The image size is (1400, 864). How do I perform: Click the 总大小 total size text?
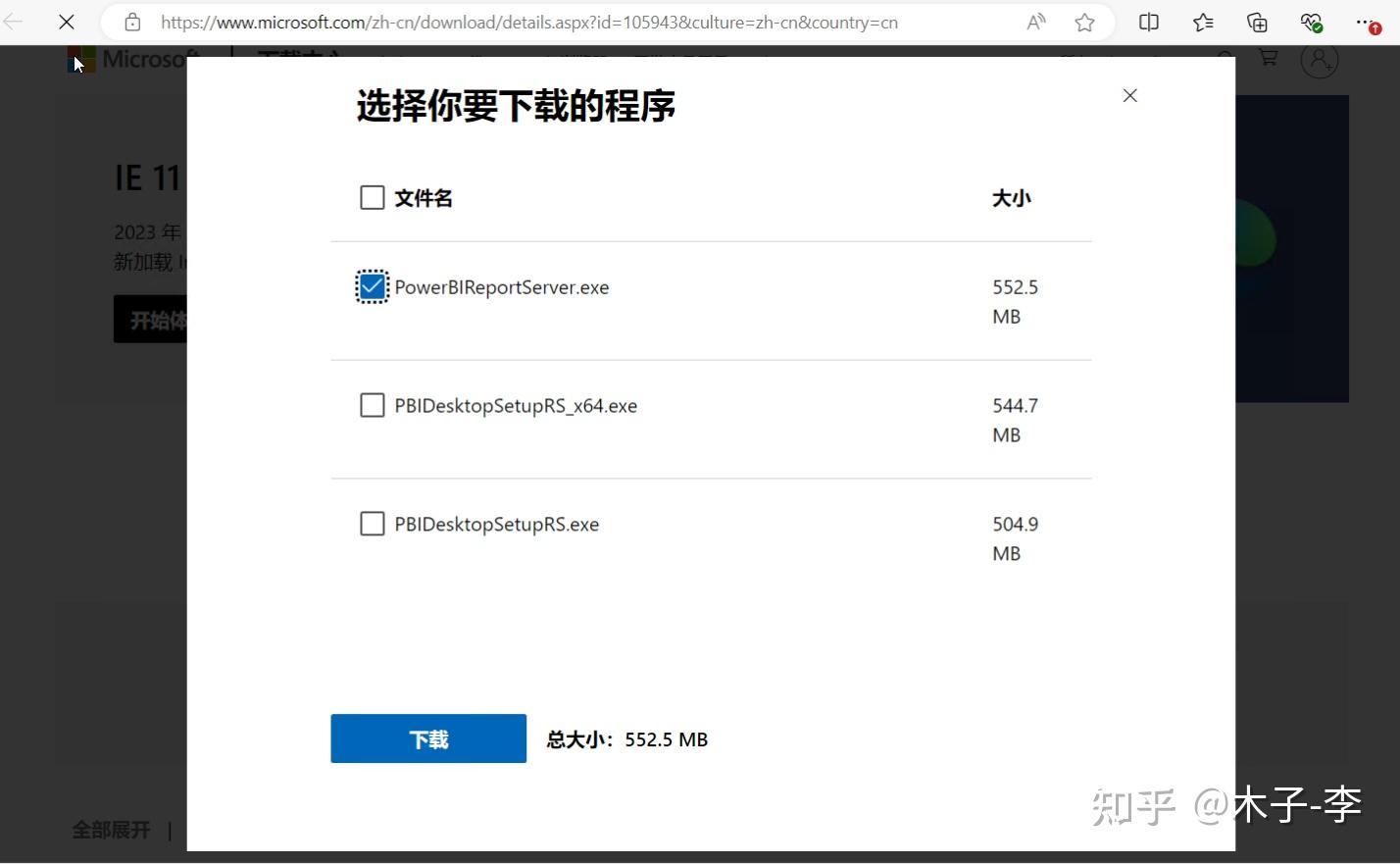(627, 739)
